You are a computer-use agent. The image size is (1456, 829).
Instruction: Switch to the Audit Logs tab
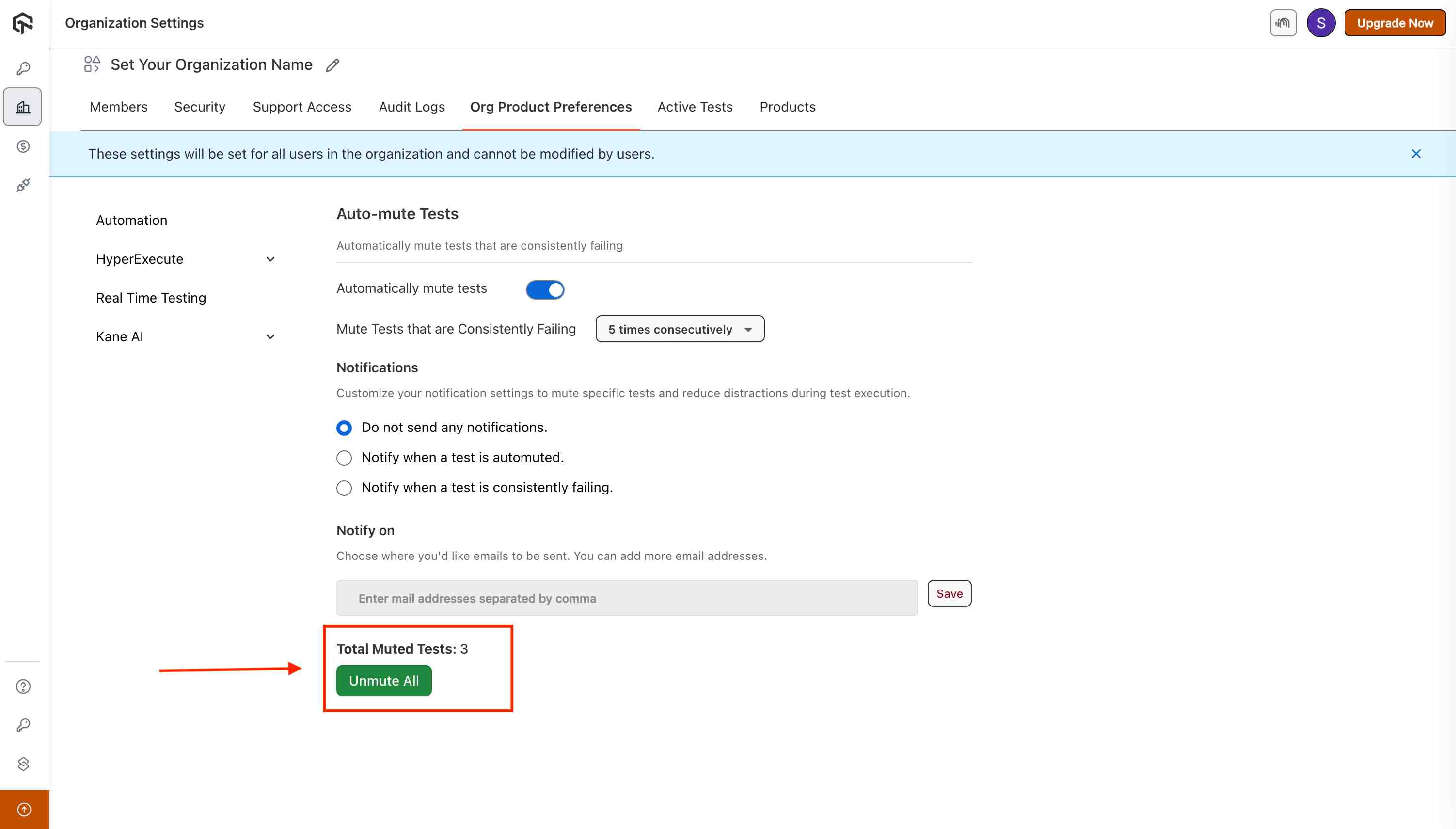pyautogui.click(x=411, y=107)
